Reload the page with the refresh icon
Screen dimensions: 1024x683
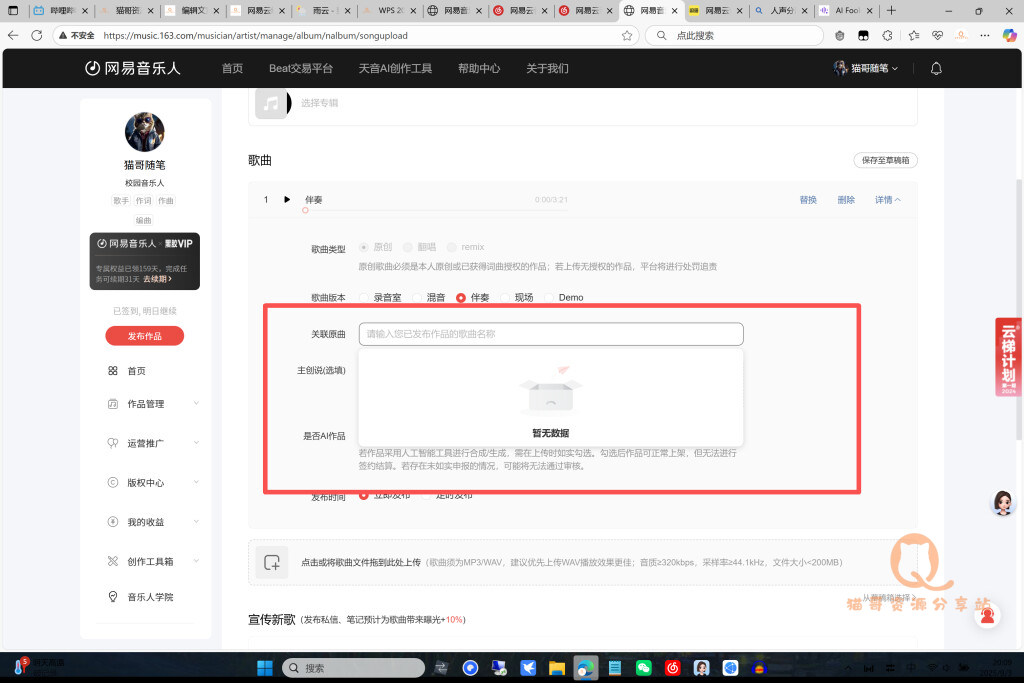pyautogui.click(x=37, y=35)
